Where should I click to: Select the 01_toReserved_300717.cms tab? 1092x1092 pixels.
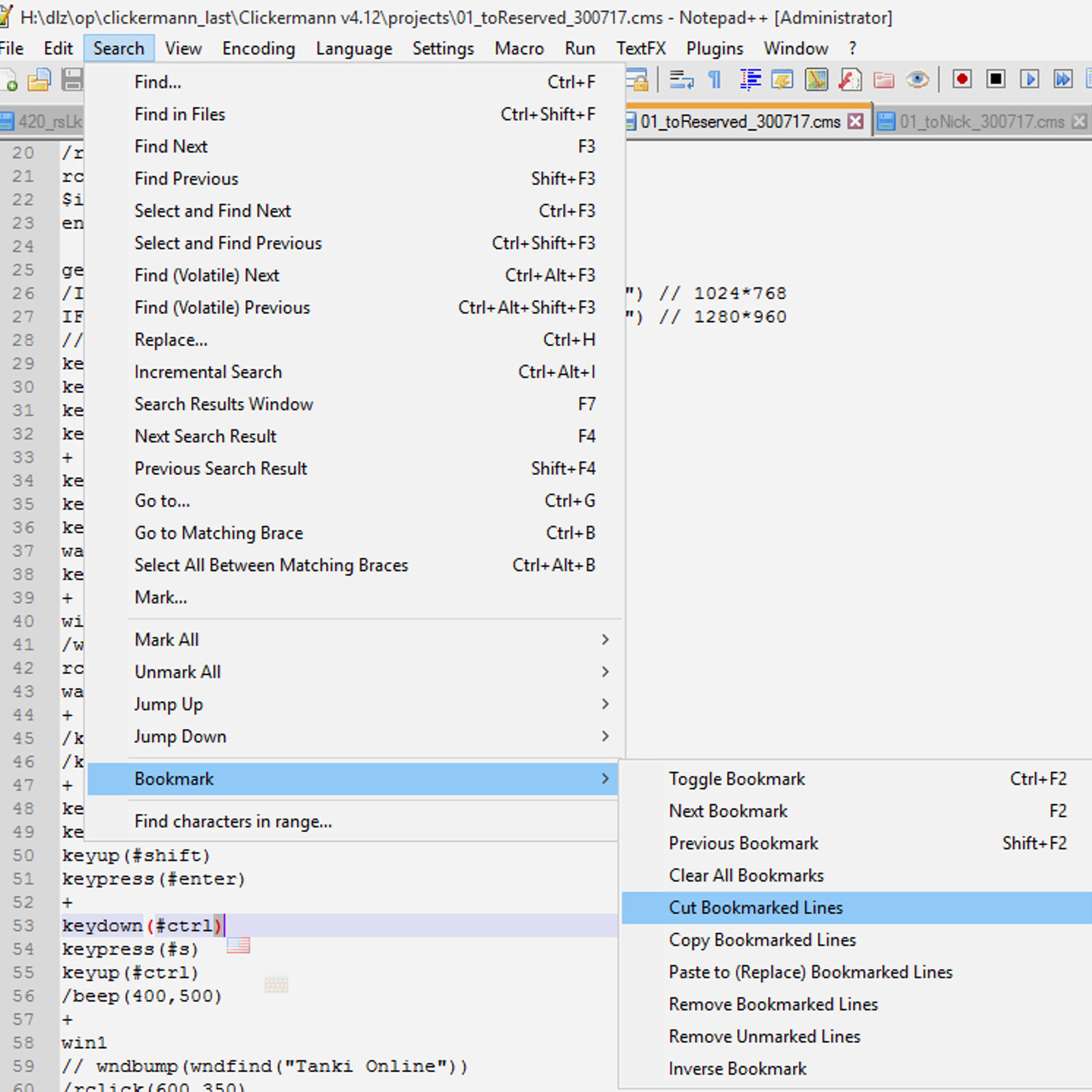click(x=741, y=122)
